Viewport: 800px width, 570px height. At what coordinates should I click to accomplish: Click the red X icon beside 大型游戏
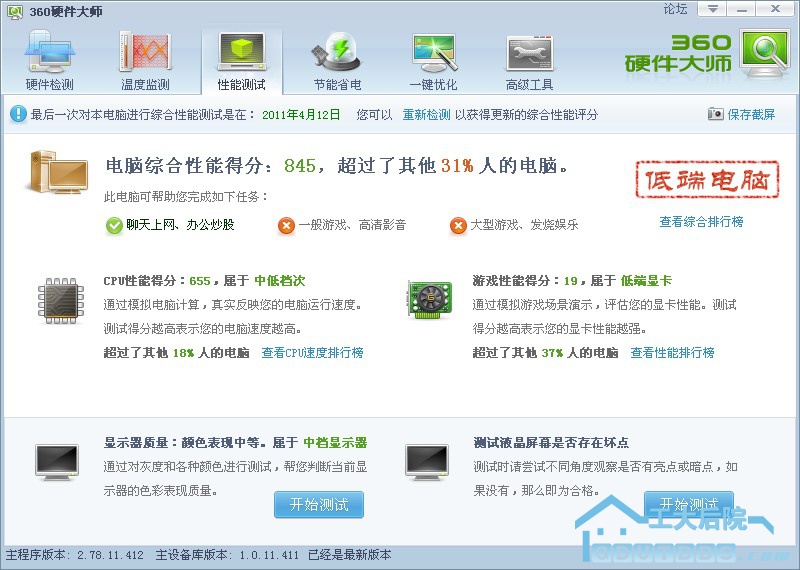[x=458, y=225]
